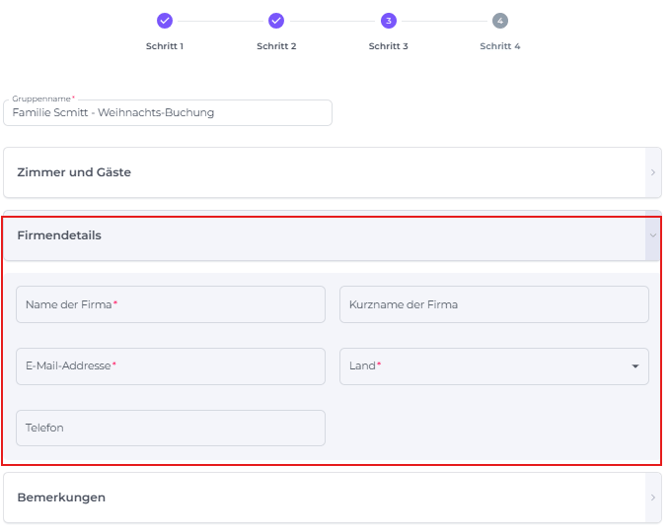Viewport: 670px width, 530px height.
Task: Click the step 3 numbered circle
Action: click(x=388, y=20)
